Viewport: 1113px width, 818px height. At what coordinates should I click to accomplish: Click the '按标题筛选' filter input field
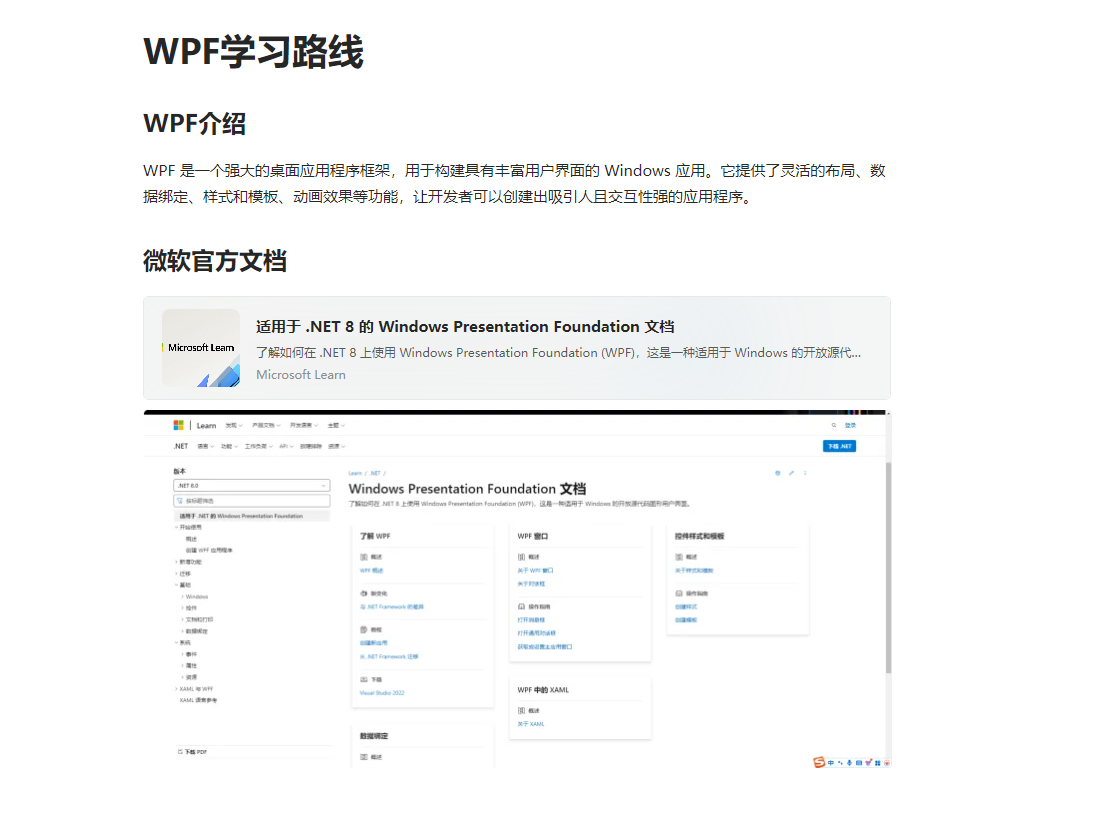pos(251,501)
